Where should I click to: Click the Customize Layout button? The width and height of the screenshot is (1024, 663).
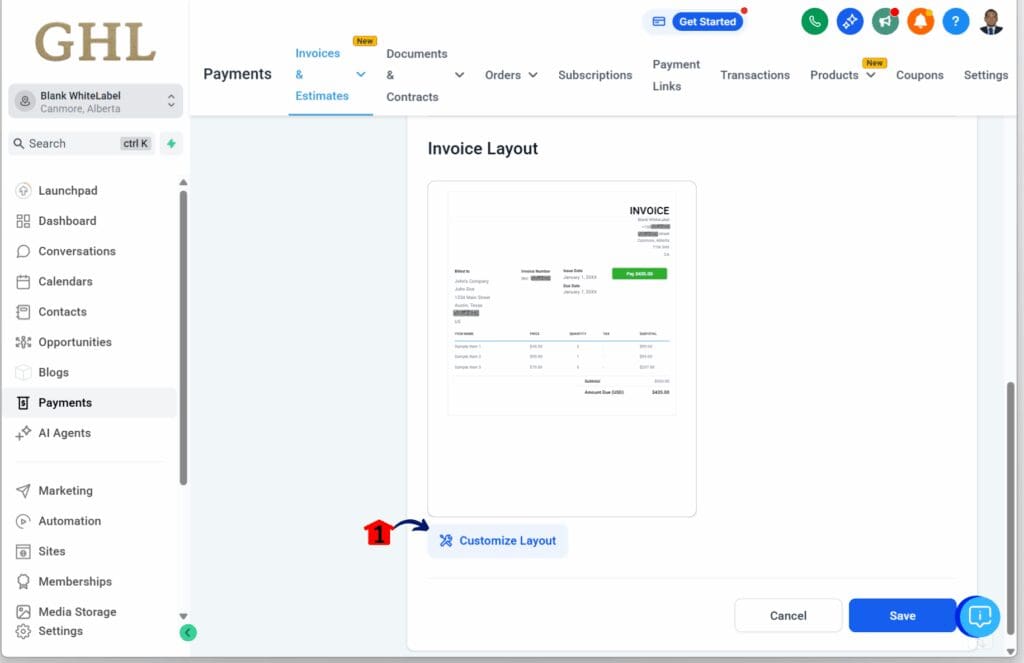coord(497,540)
